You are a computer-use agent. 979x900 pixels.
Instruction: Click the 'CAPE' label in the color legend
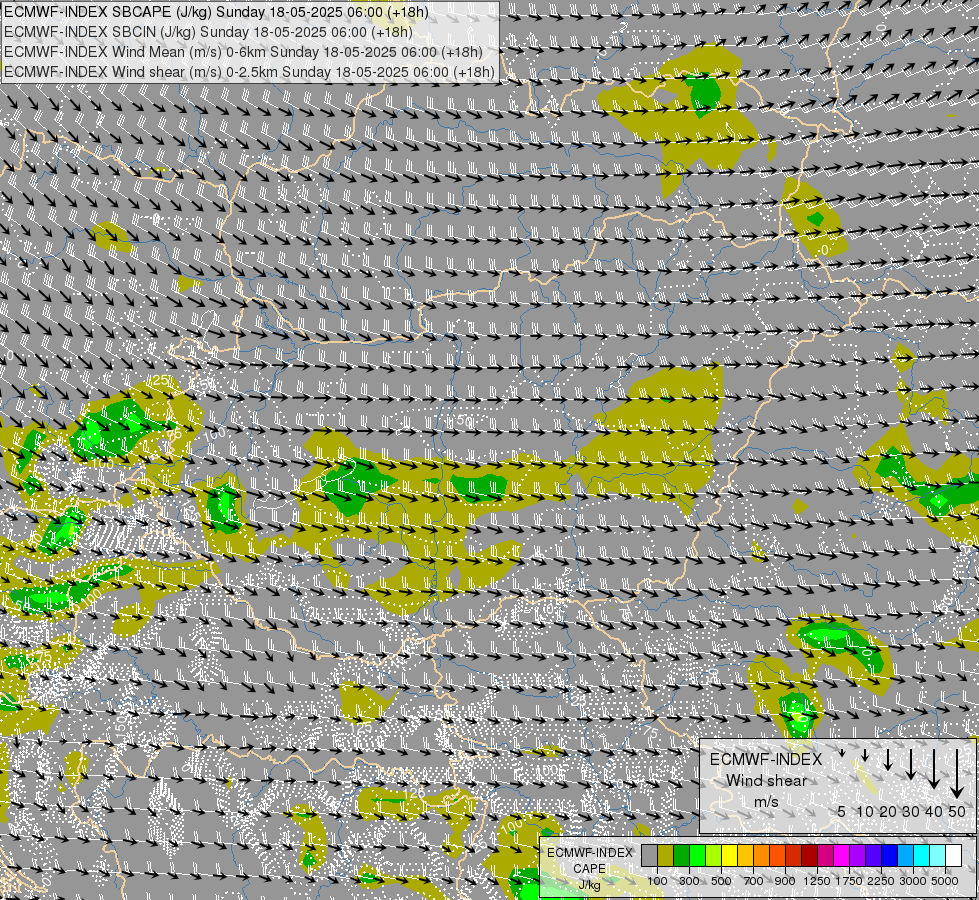pyautogui.click(x=589, y=869)
